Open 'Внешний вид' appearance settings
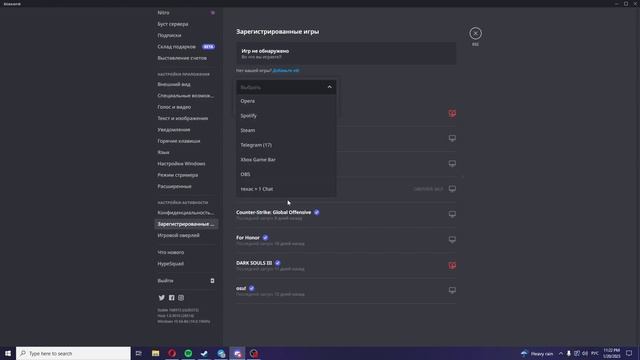Screen dimensions: 640x360 point(187,84)
